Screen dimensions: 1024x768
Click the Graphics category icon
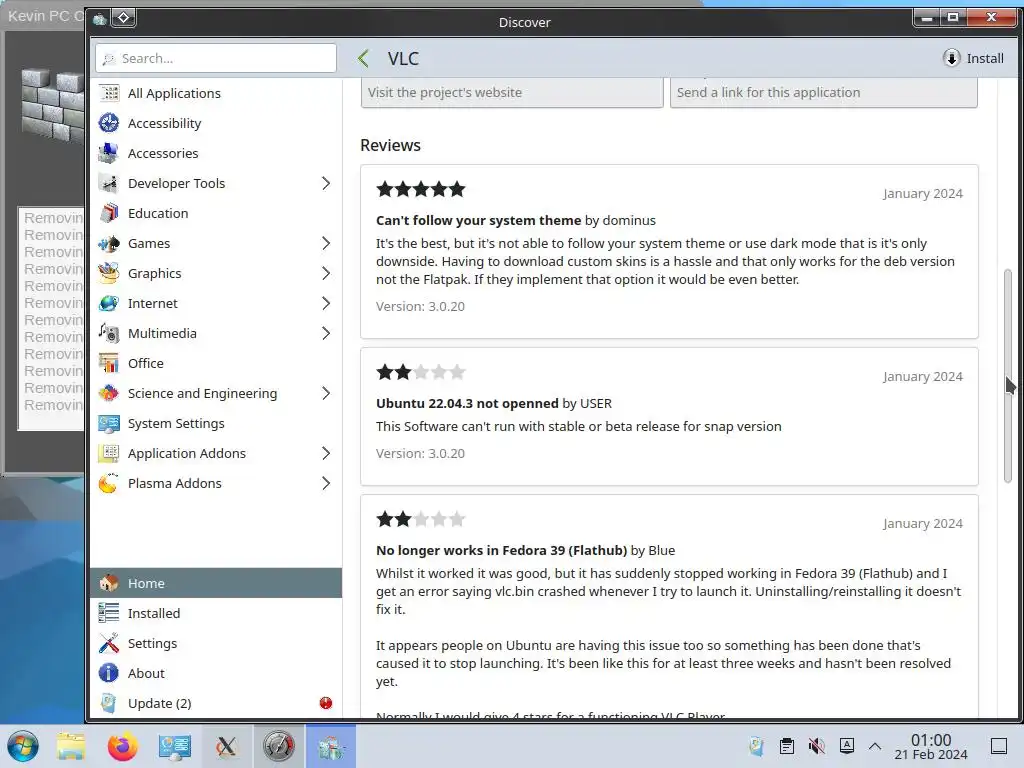[x=109, y=274]
